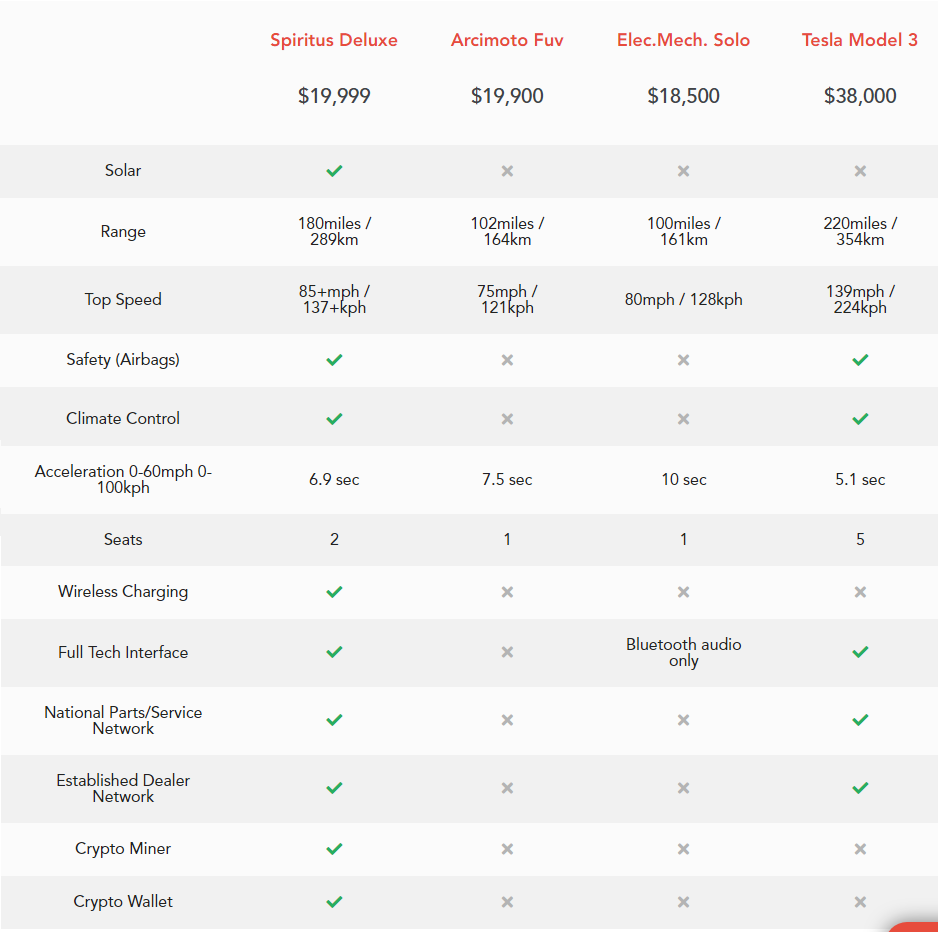Click Tesla's 5.1 sec acceleration value
This screenshot has height=932, width=938.
[860, 479]
